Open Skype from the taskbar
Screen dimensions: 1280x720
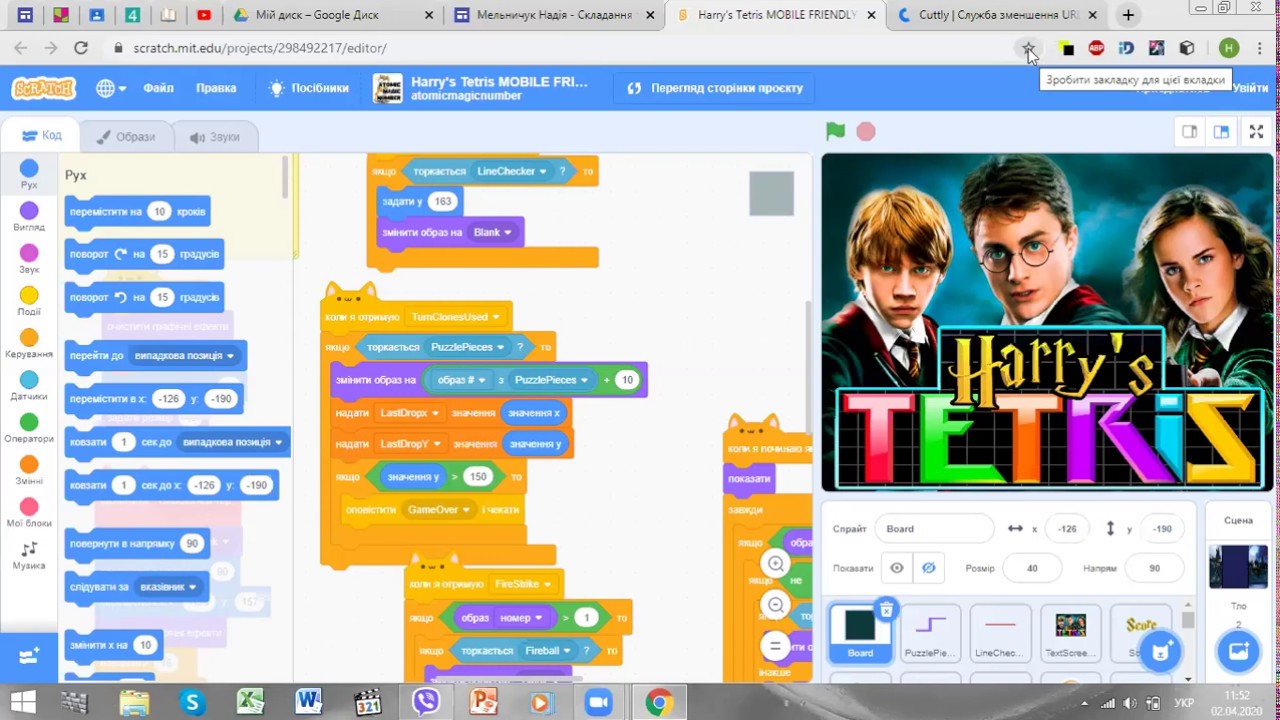[x=192, y=703]
